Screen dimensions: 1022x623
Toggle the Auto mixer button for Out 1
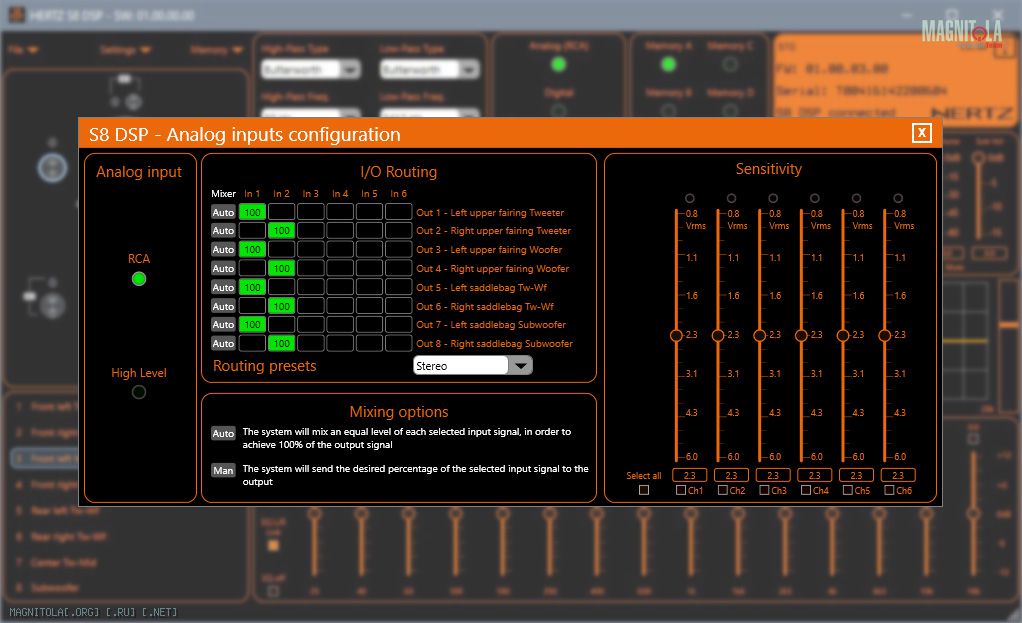point(223,212)
